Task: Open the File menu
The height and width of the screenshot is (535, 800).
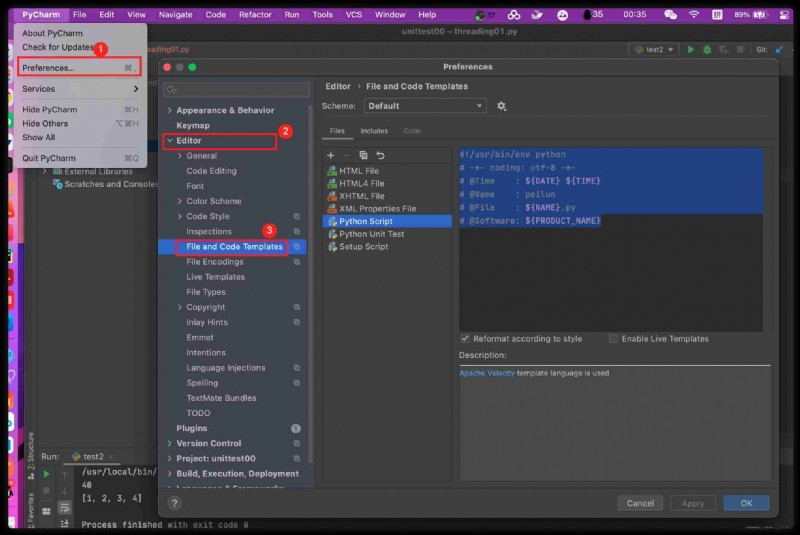Action: (x=79, y=15)
